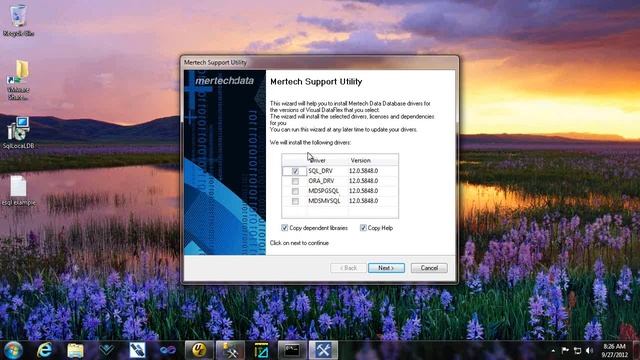The height and width of the screenshot is (360, 640).
Task: Open the clock showing 8:26 AM
Action: (x=614, y=350)
